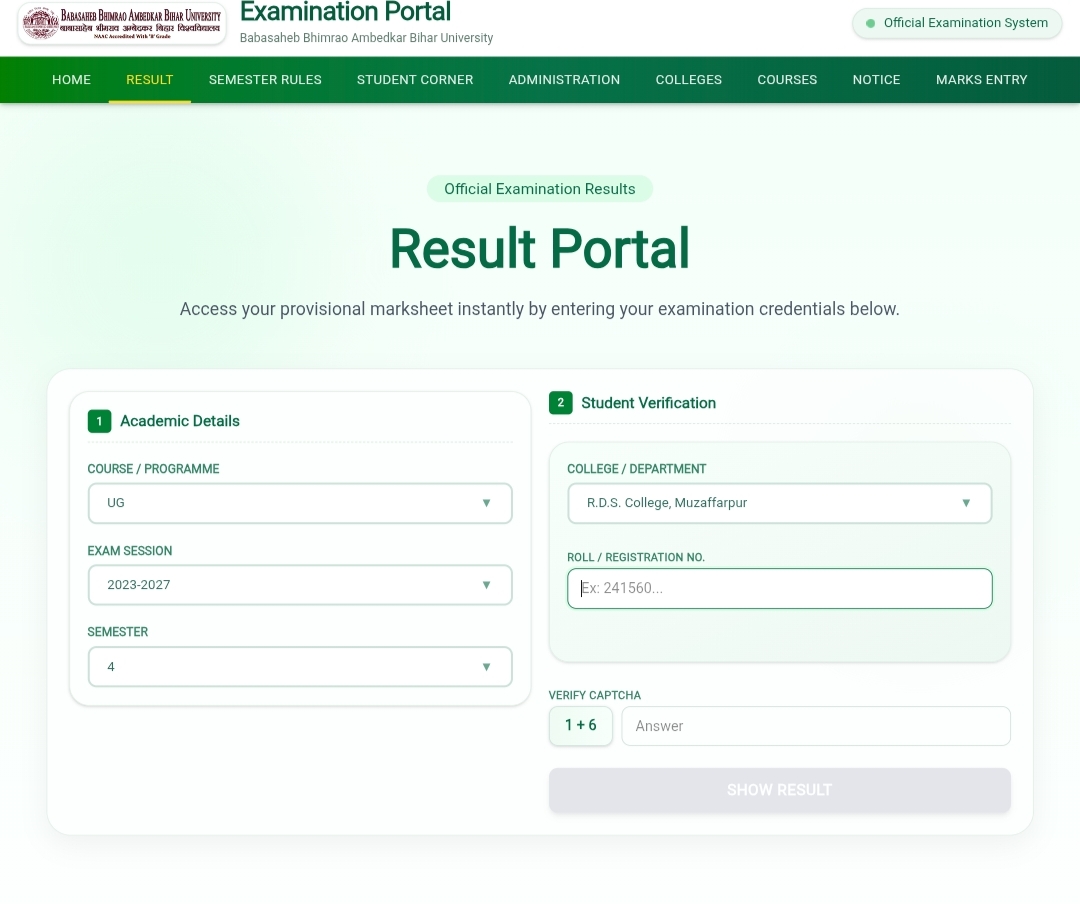This screenshot has width=1080, height=904.
Task: Click the captcha question 1 + 6
Action: point(581,726)
